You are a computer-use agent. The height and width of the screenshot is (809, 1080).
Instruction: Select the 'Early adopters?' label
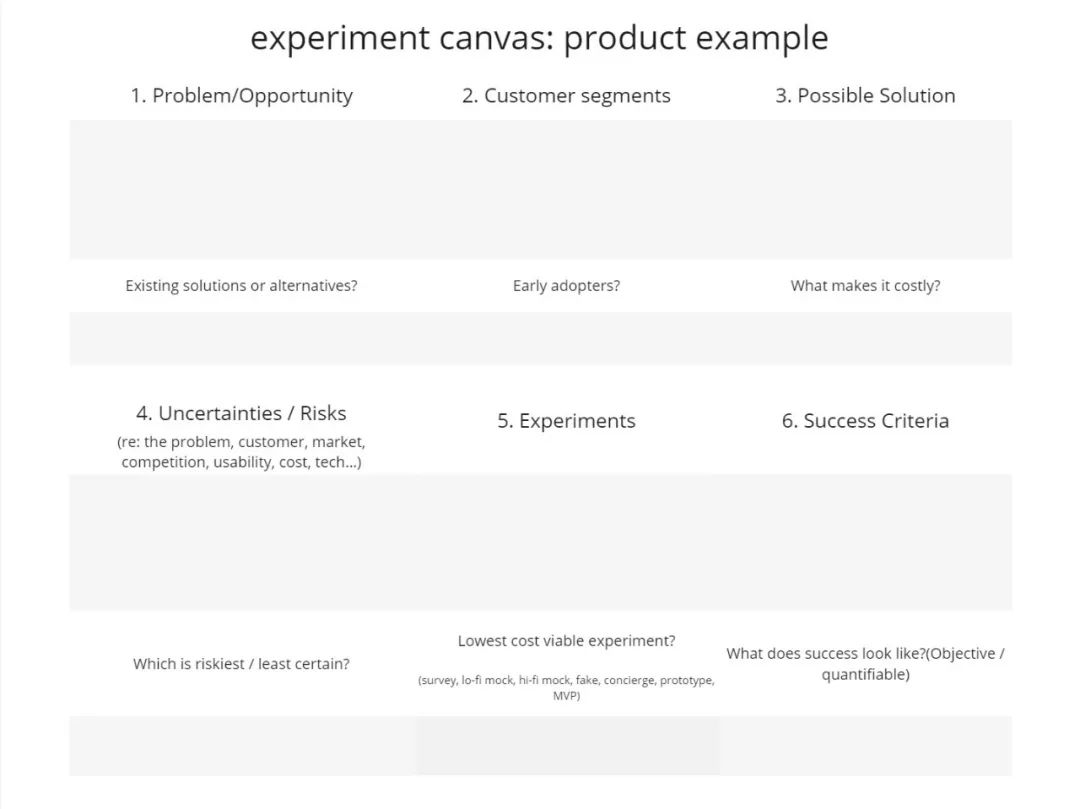point(566,286)
